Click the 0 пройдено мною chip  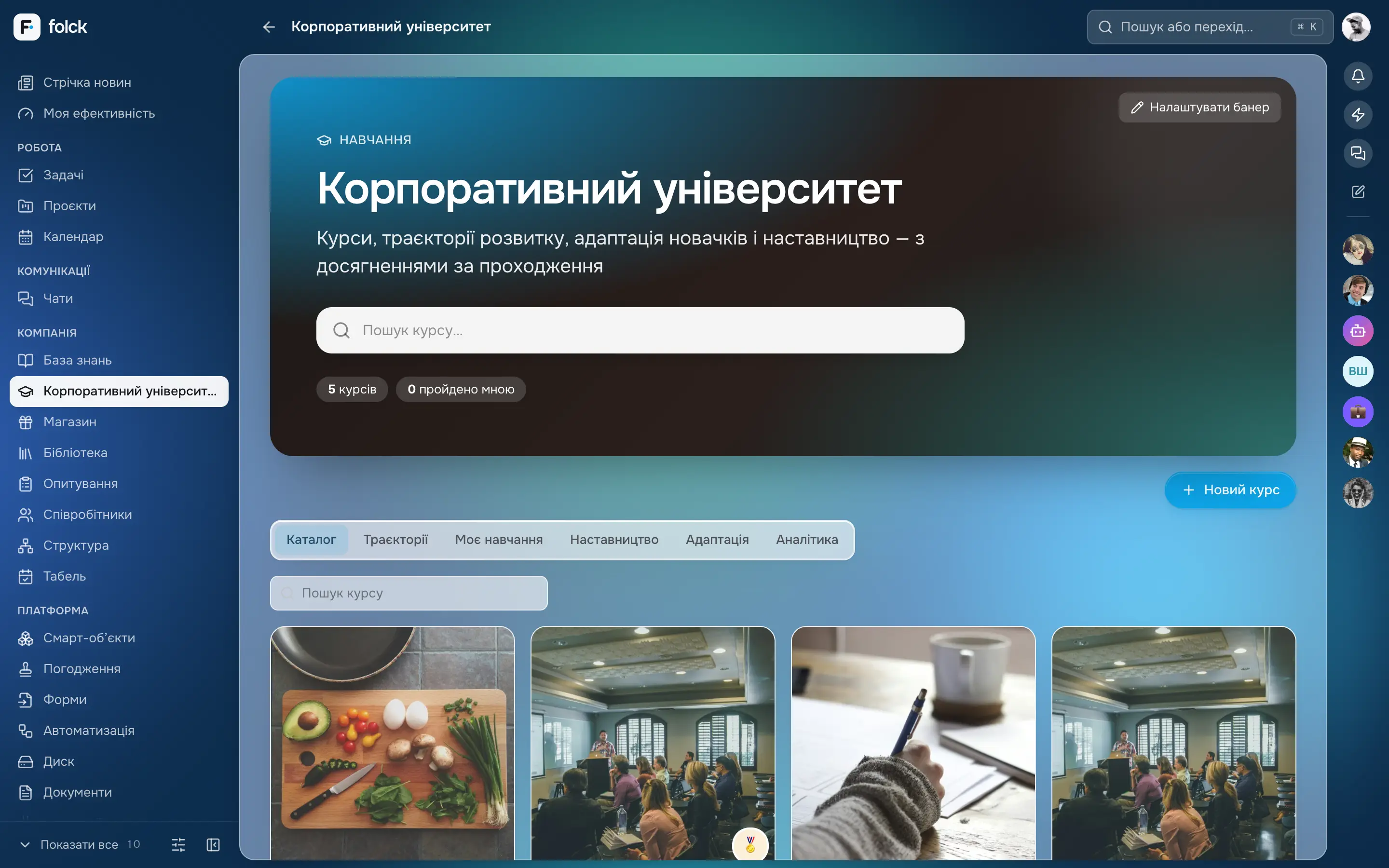click(x=461, y=389)
